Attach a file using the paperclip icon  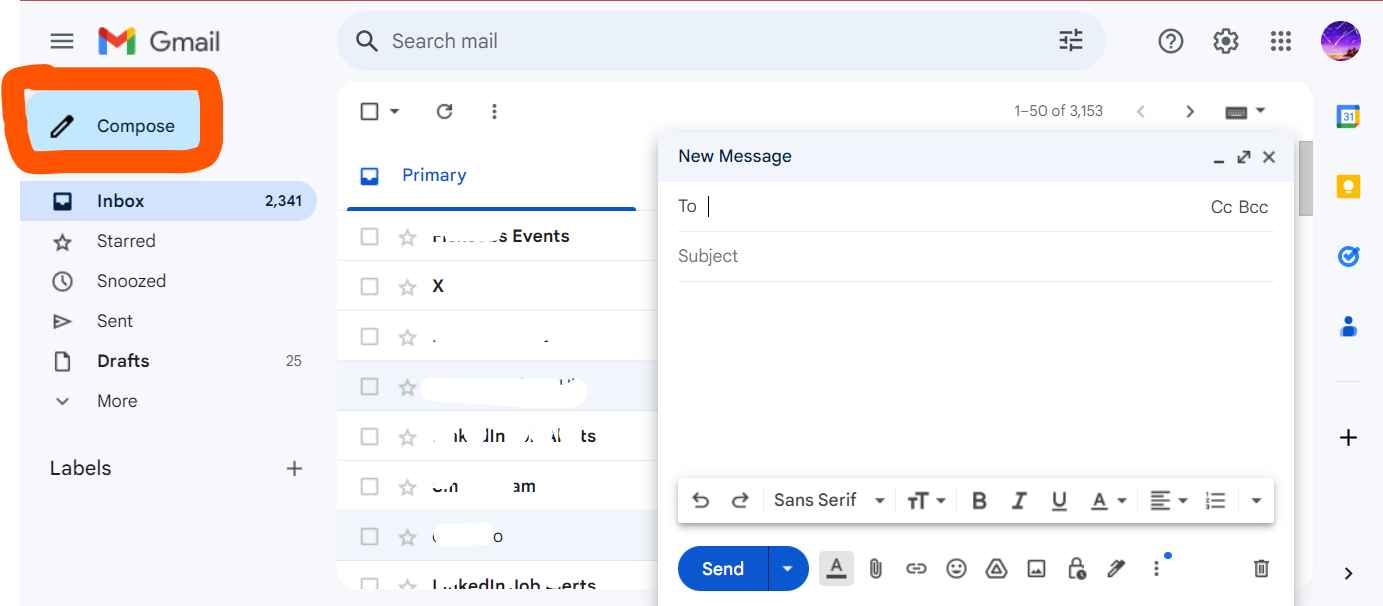click(876, 568)
